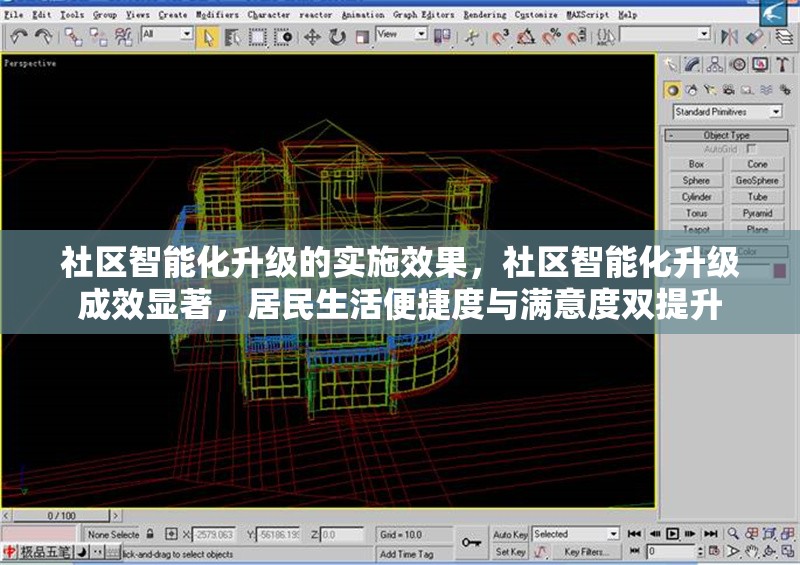Collapse the Object Type rollout

(x=726, y=135)
